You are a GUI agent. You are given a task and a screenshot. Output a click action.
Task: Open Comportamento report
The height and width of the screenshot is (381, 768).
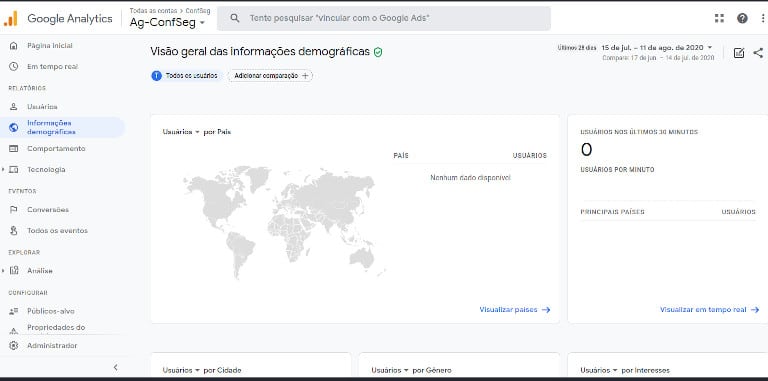pos(56,148)
